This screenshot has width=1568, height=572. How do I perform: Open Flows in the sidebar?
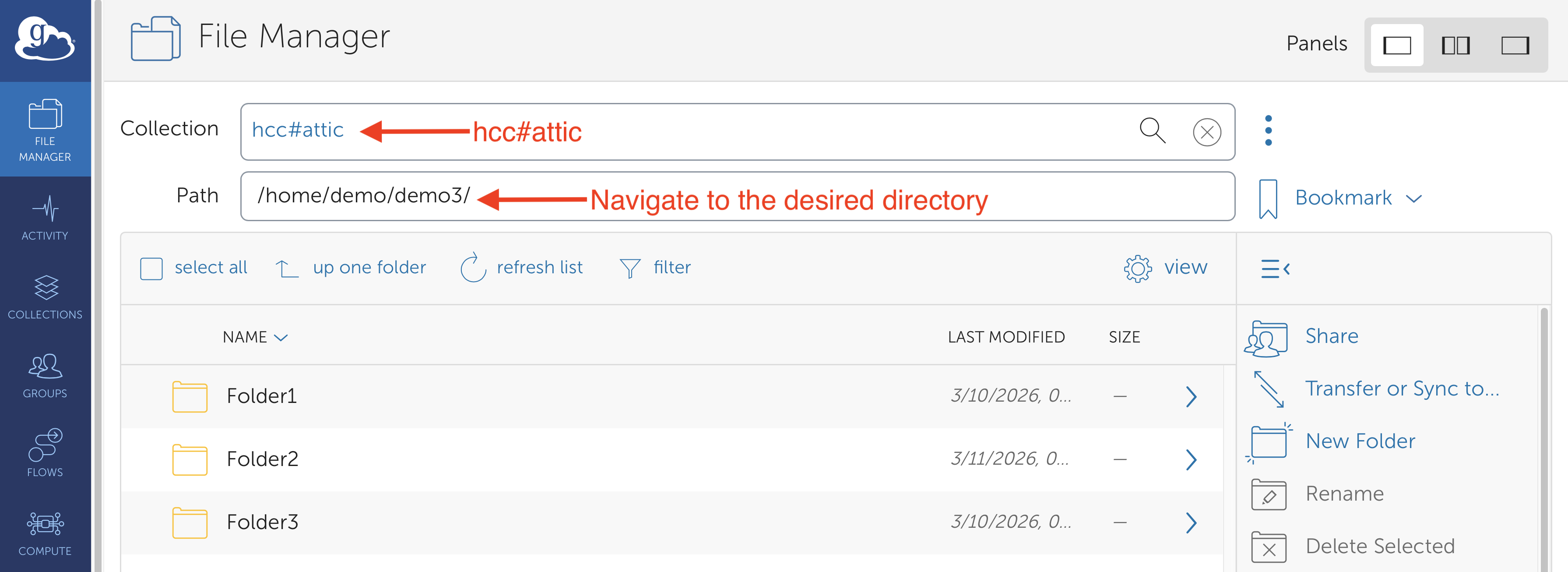tap(45, 453)
